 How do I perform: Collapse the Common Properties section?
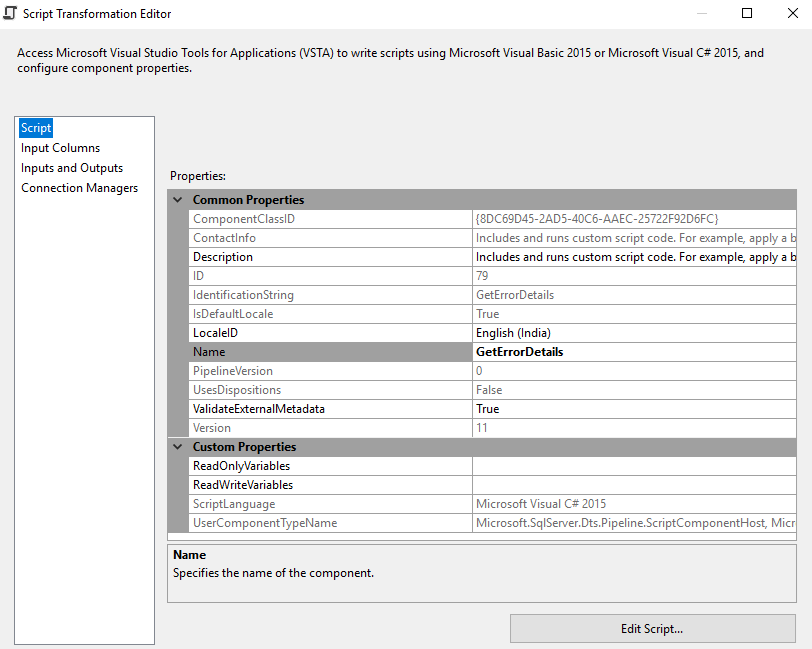[x=178, y=200]
